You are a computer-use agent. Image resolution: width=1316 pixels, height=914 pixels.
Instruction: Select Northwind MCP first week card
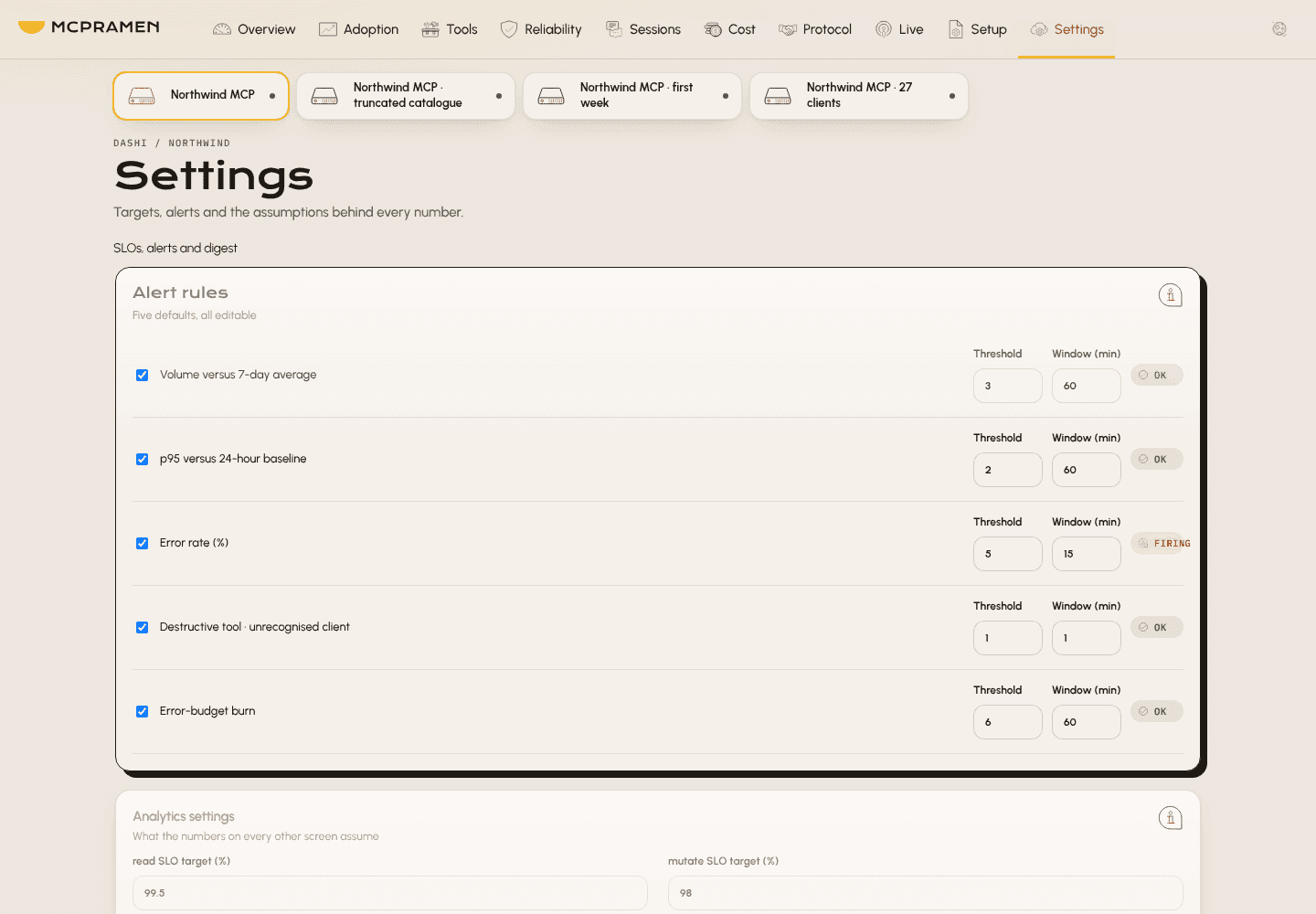(632, 96)
